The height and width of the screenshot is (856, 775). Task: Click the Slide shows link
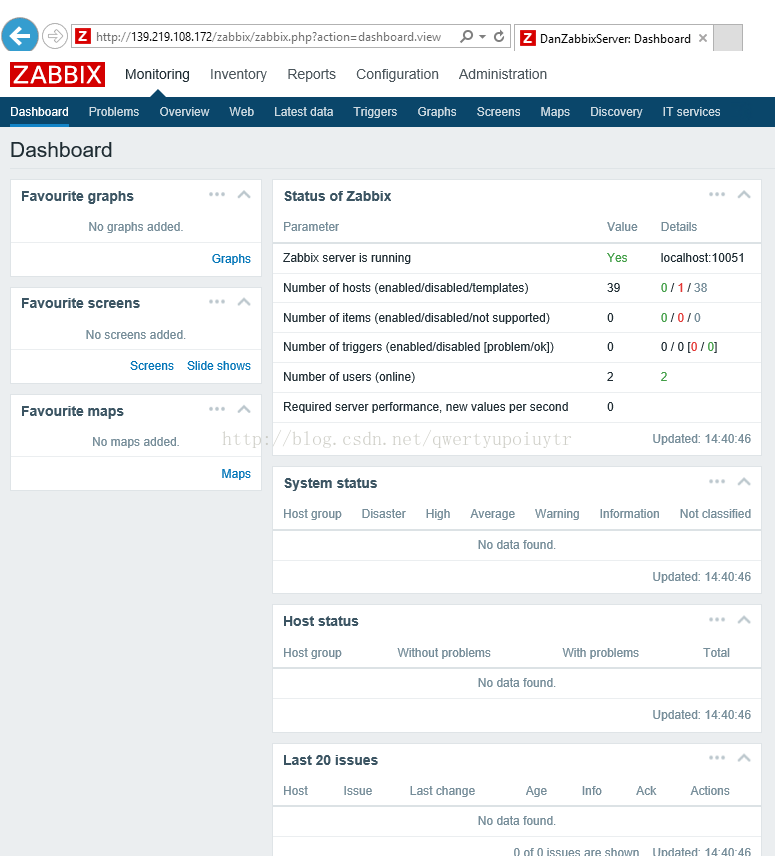click(219, 366)
